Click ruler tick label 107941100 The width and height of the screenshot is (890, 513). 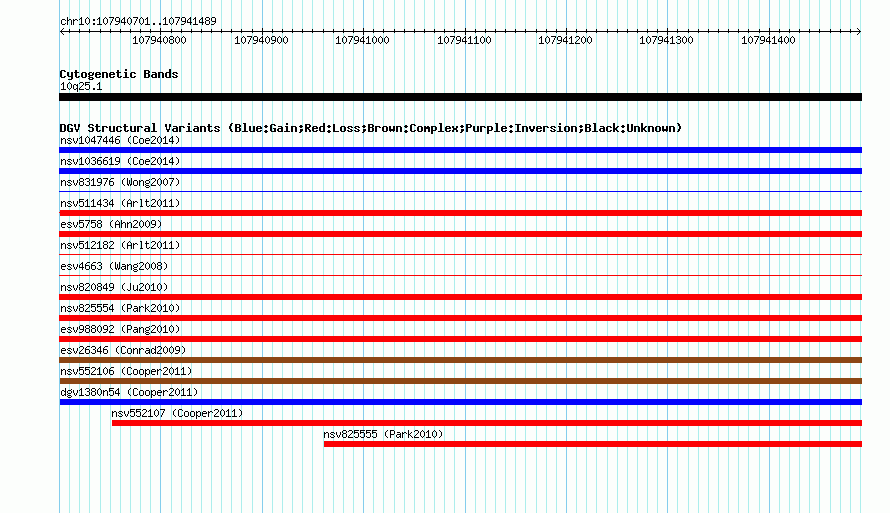tap(464, 40)
